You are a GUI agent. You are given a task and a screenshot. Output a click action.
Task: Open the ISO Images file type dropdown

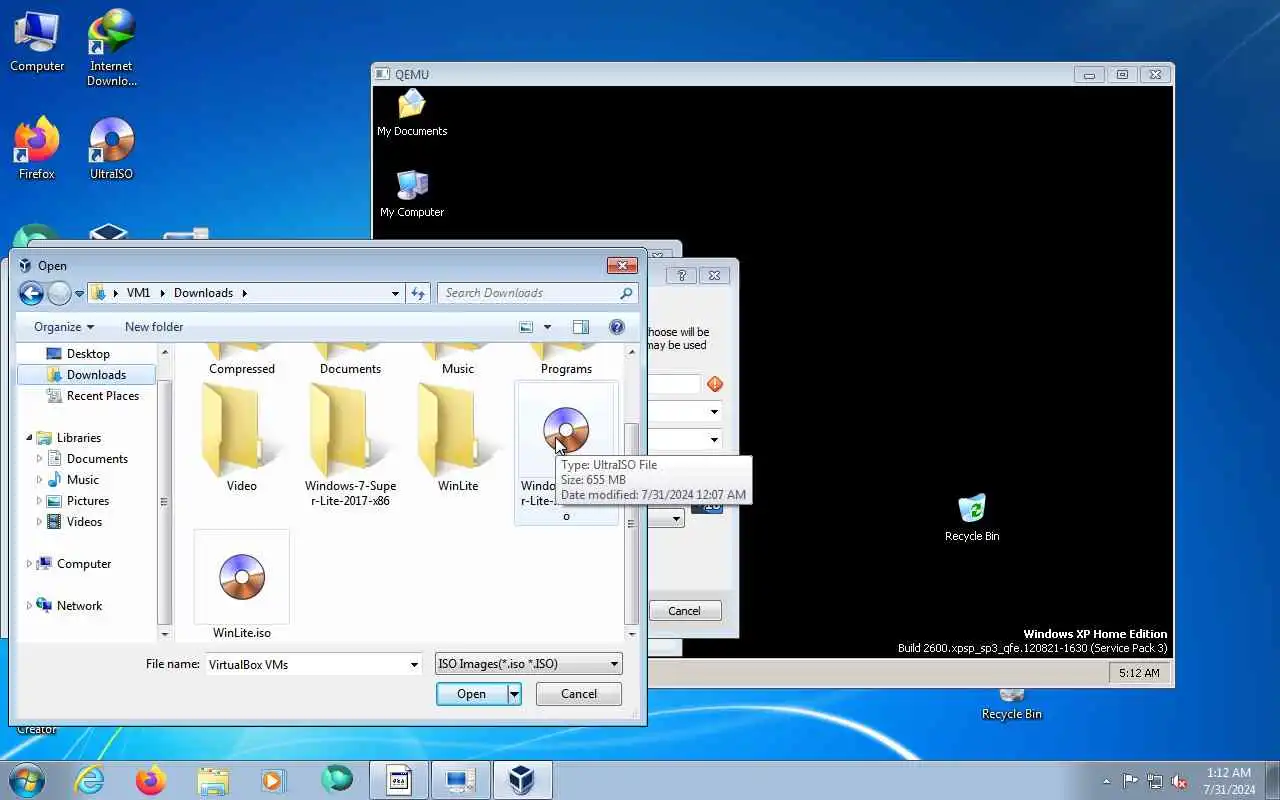pyautogui.click(x=528, y=664)
